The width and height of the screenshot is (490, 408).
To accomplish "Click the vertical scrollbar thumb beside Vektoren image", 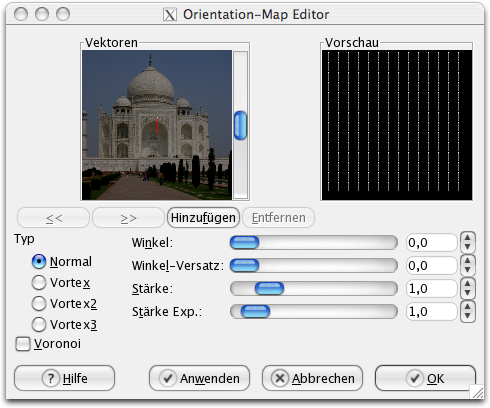I will pyautogui.click(x=240, y=126).
